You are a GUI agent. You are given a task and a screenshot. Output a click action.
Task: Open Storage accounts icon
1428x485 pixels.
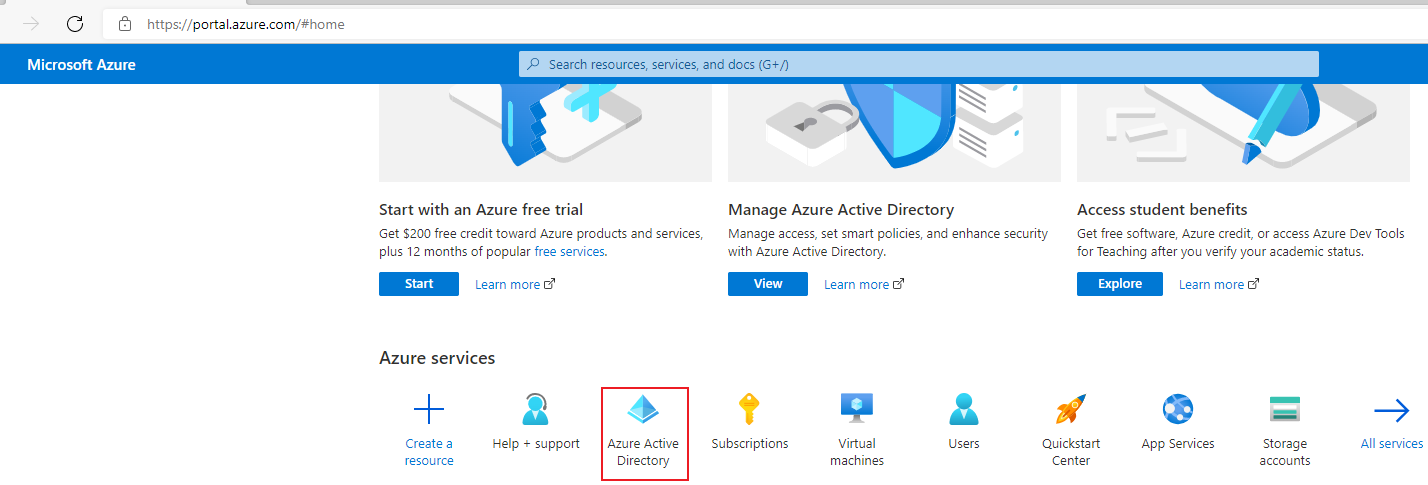(x=1285, y=409)
